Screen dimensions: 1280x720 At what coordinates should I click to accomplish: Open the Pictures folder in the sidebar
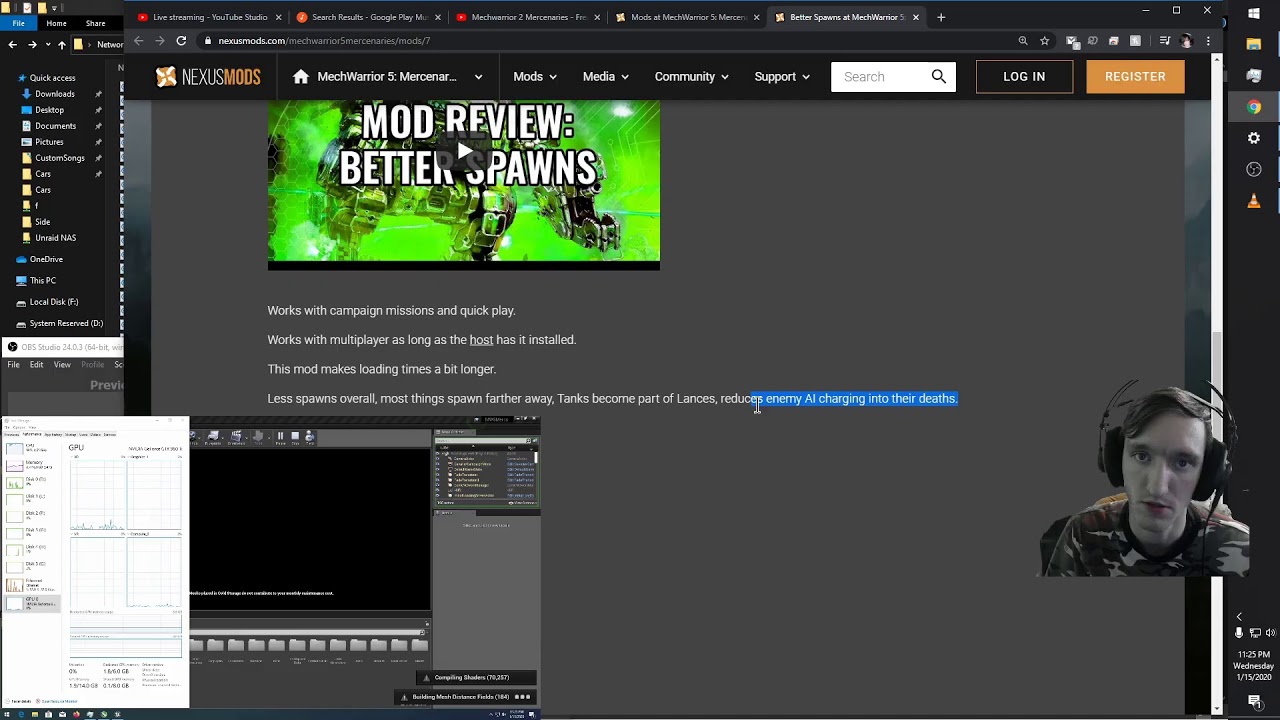tap(49, 142)
